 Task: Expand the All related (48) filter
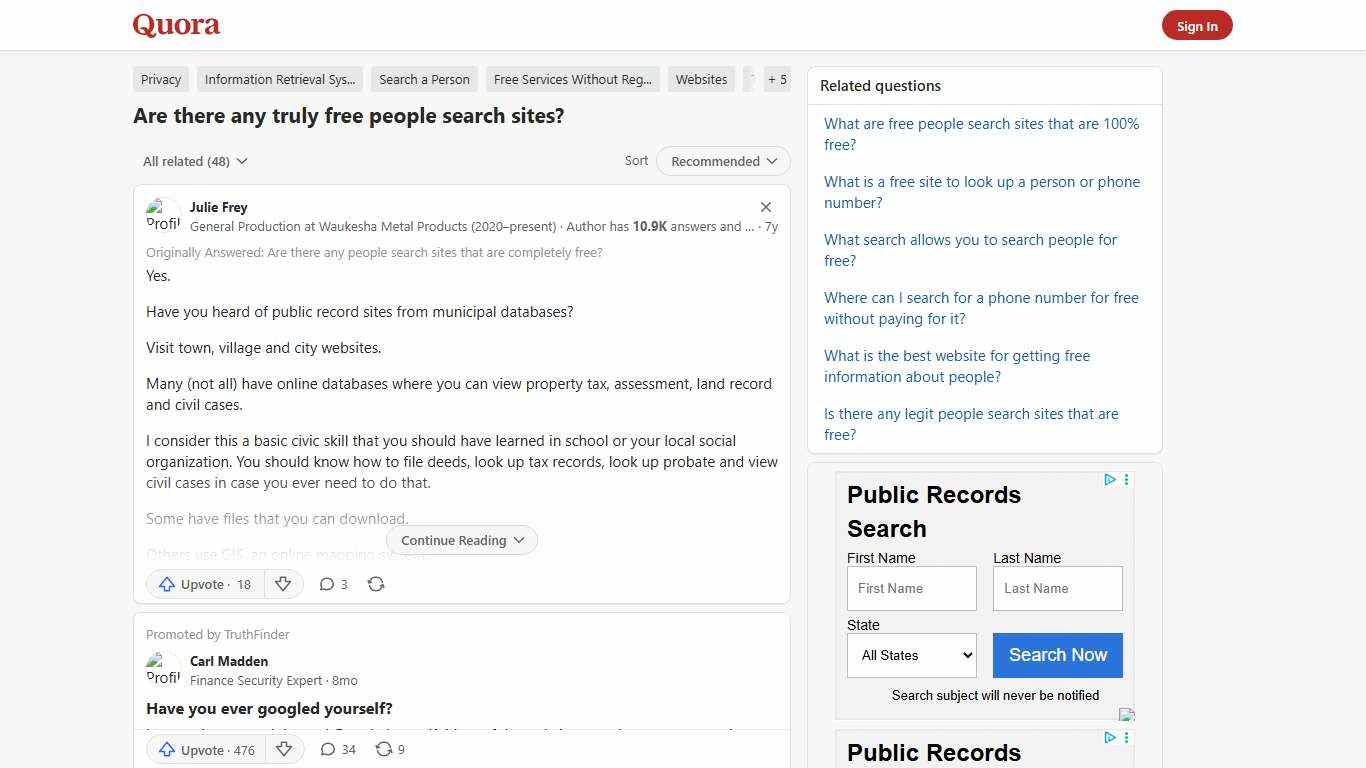pyautogui.click(x=195, y=161)
